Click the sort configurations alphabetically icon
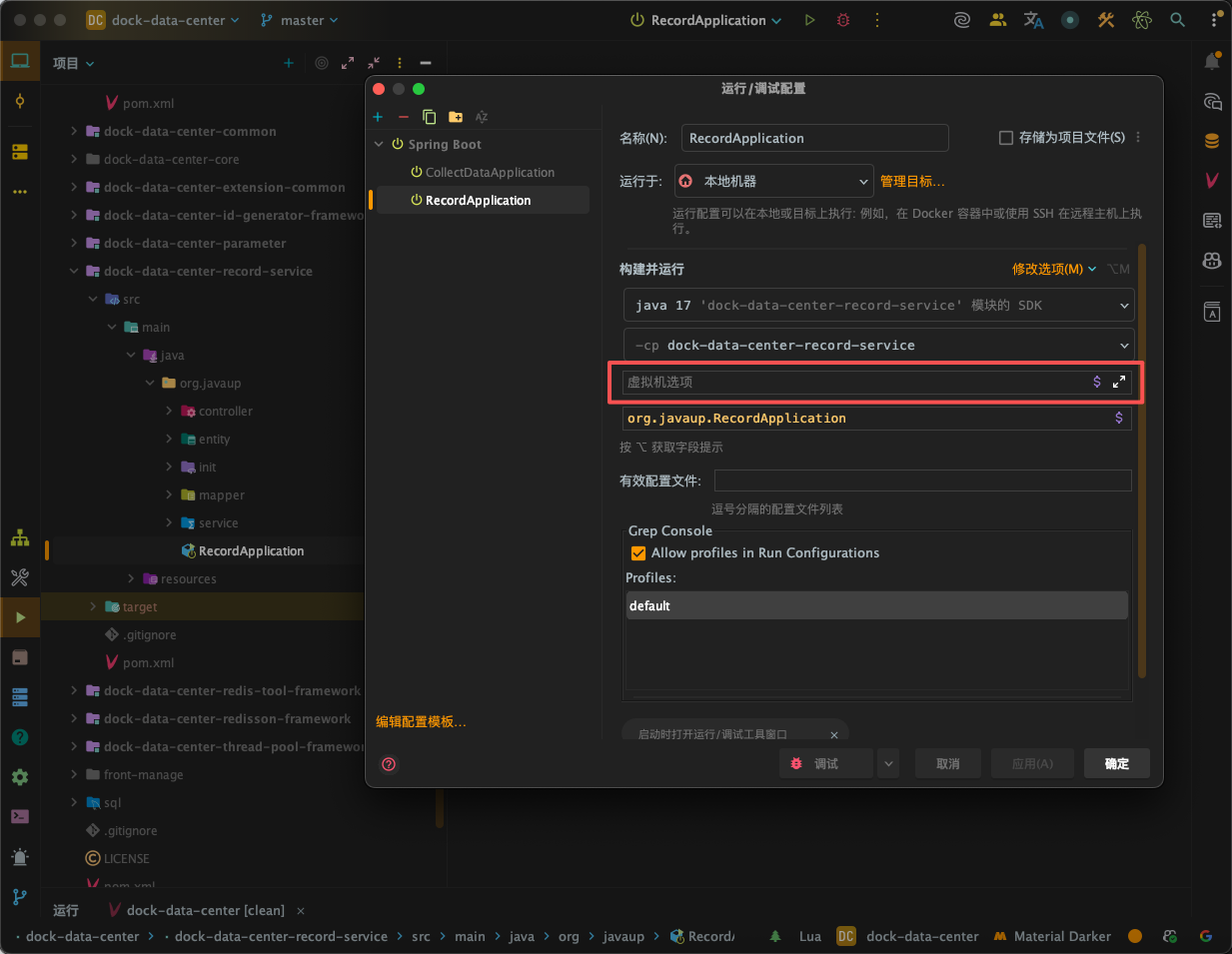This screenshot has height=954, width=1232. 482,117
